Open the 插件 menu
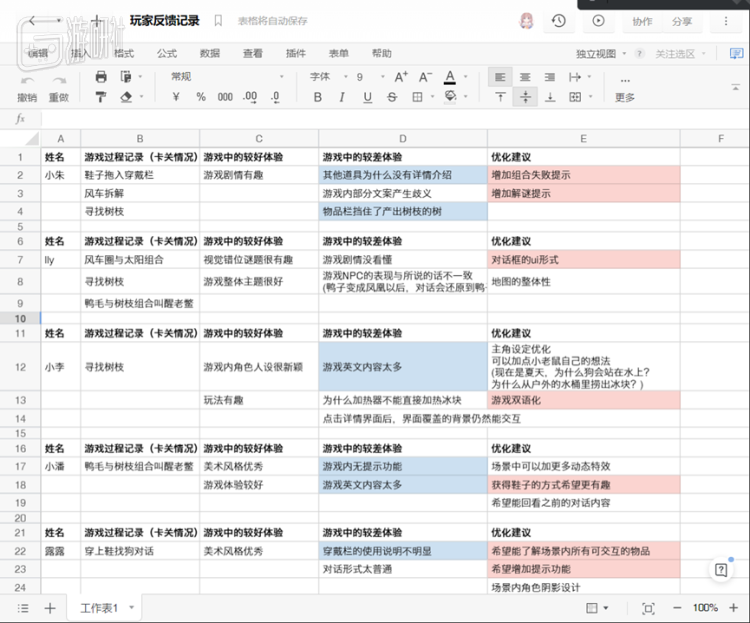Viewport: 750px width, 623px height. [x=296, y=53]
